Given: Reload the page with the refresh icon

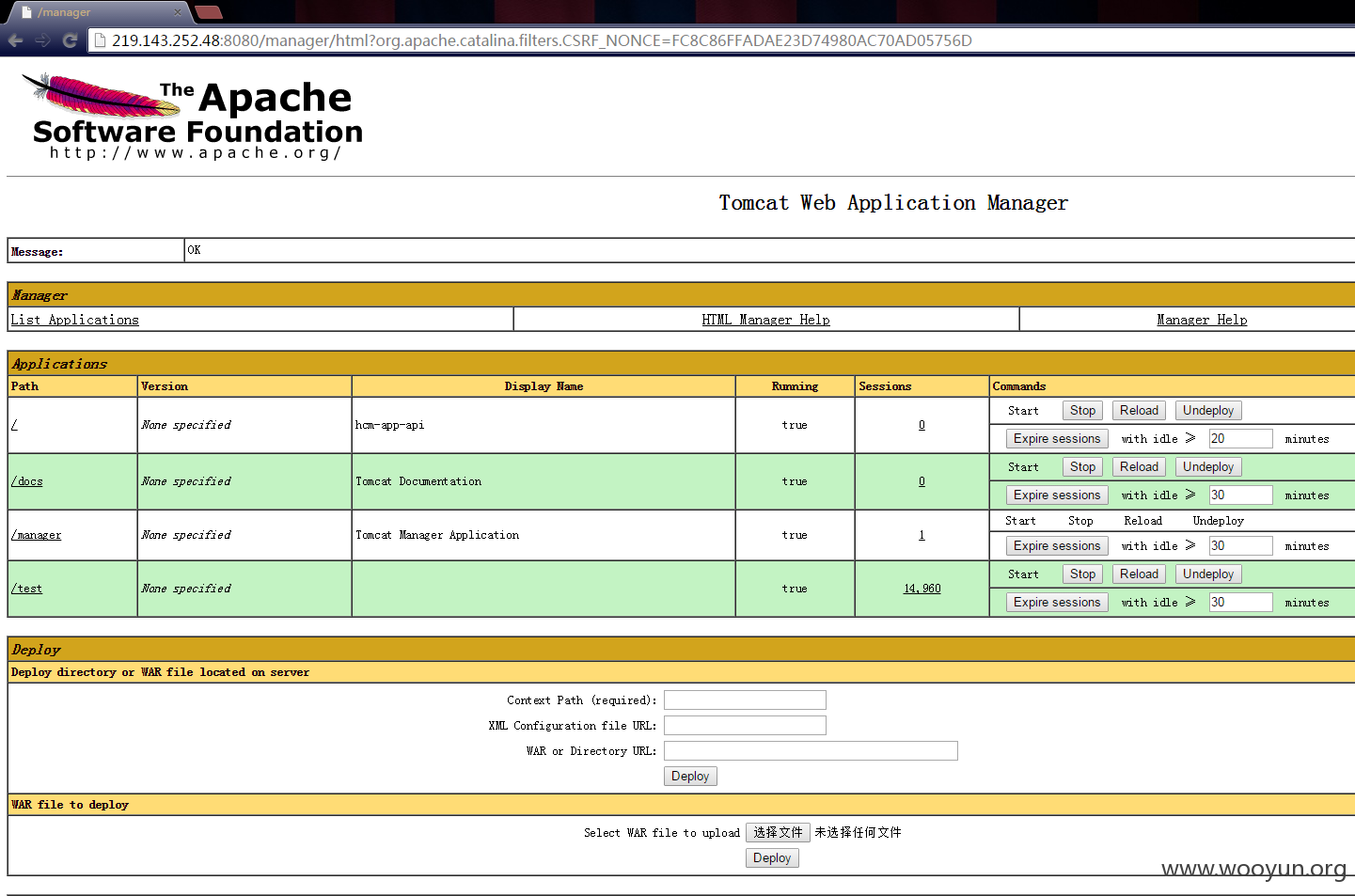Looking at the screenshot, I should tap(70, 40).
